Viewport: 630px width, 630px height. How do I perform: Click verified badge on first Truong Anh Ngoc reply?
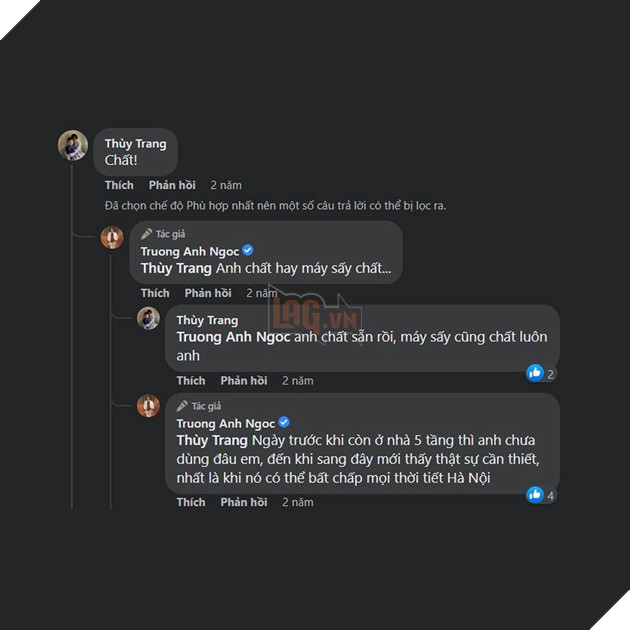point(248,251)
